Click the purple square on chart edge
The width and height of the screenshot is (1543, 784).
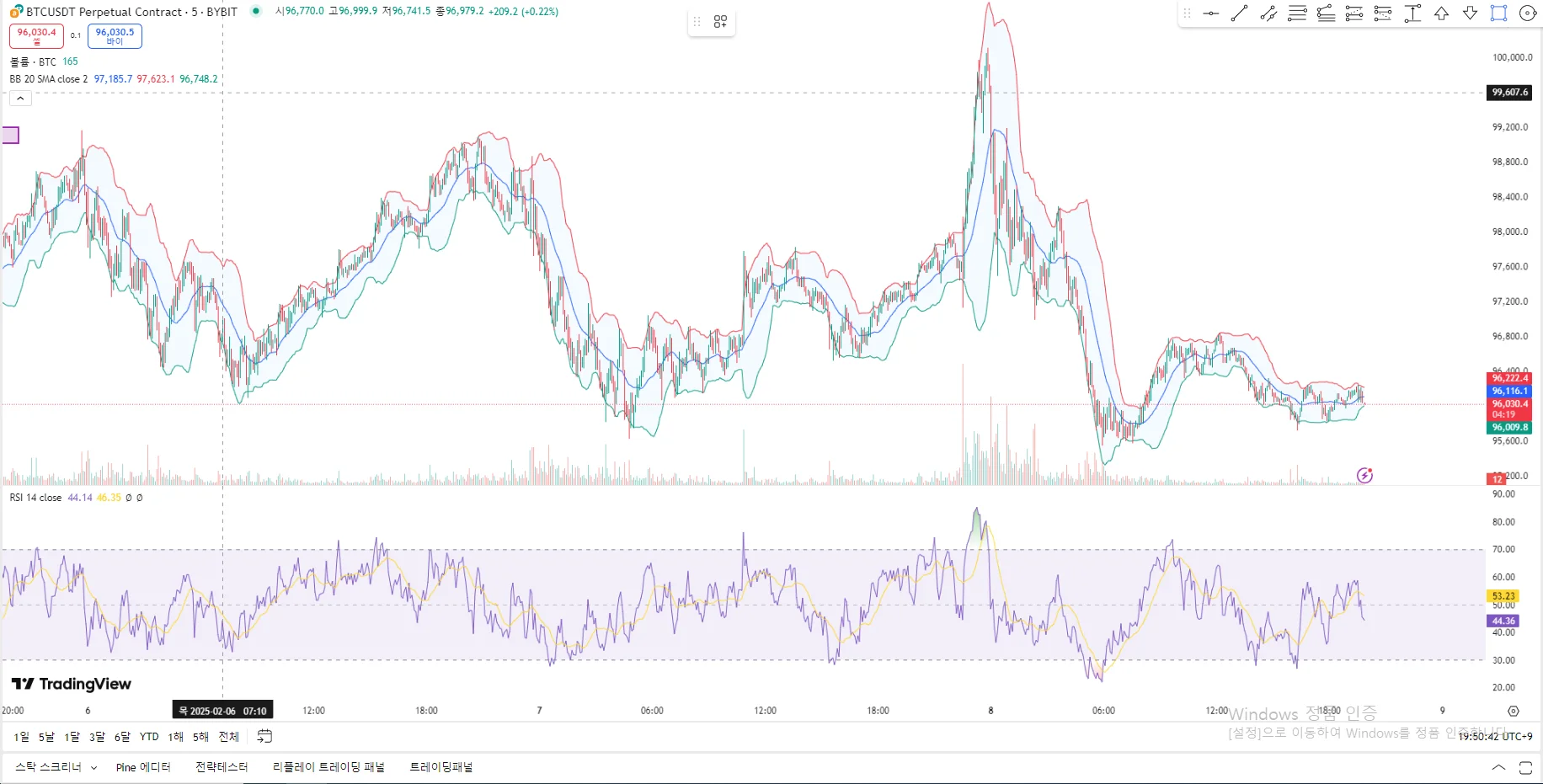click(x=11, y=135)
